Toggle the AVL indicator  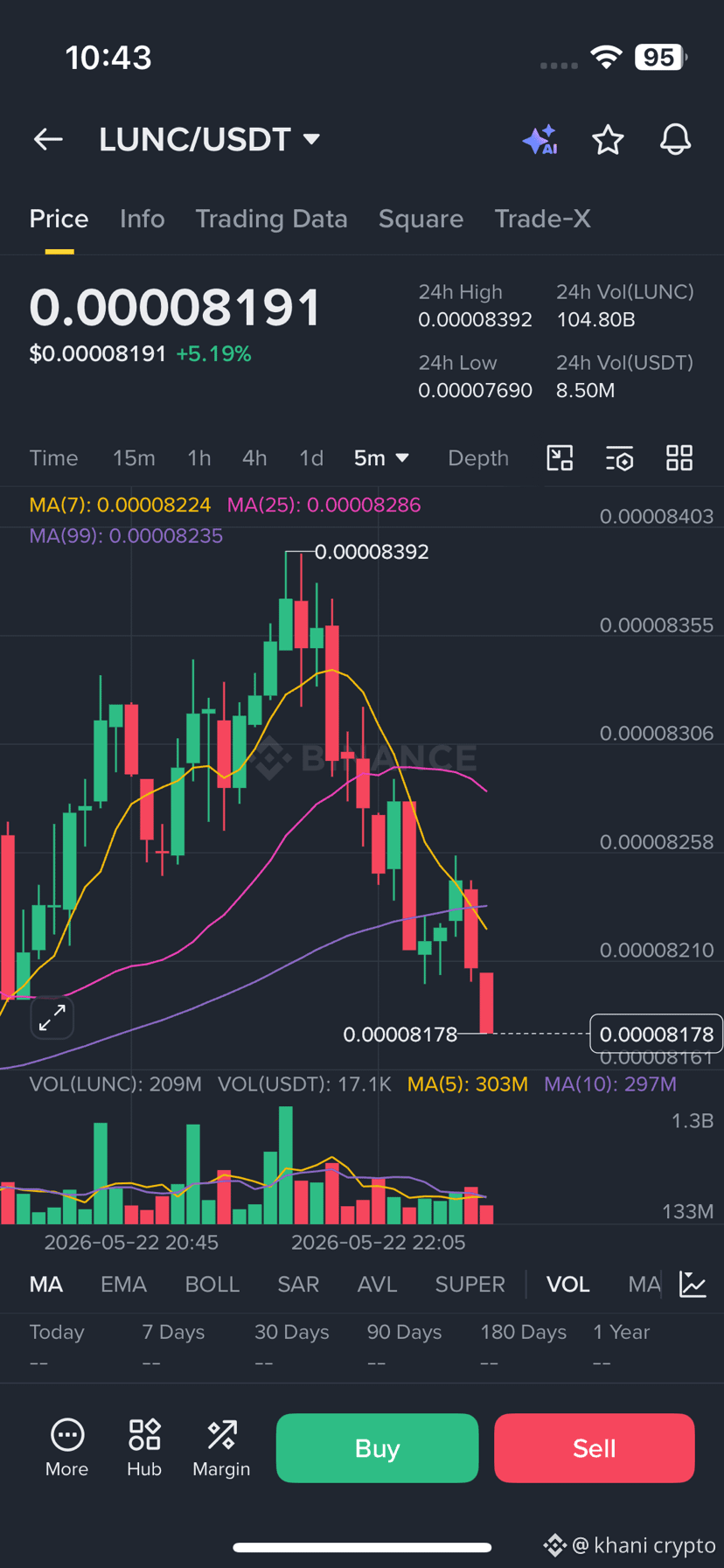pos(377,1284)
